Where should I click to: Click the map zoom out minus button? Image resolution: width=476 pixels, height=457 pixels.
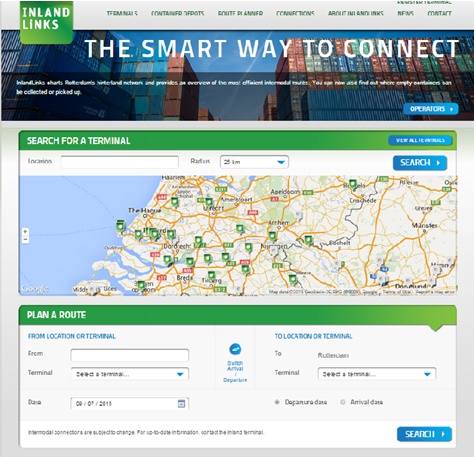25,239
